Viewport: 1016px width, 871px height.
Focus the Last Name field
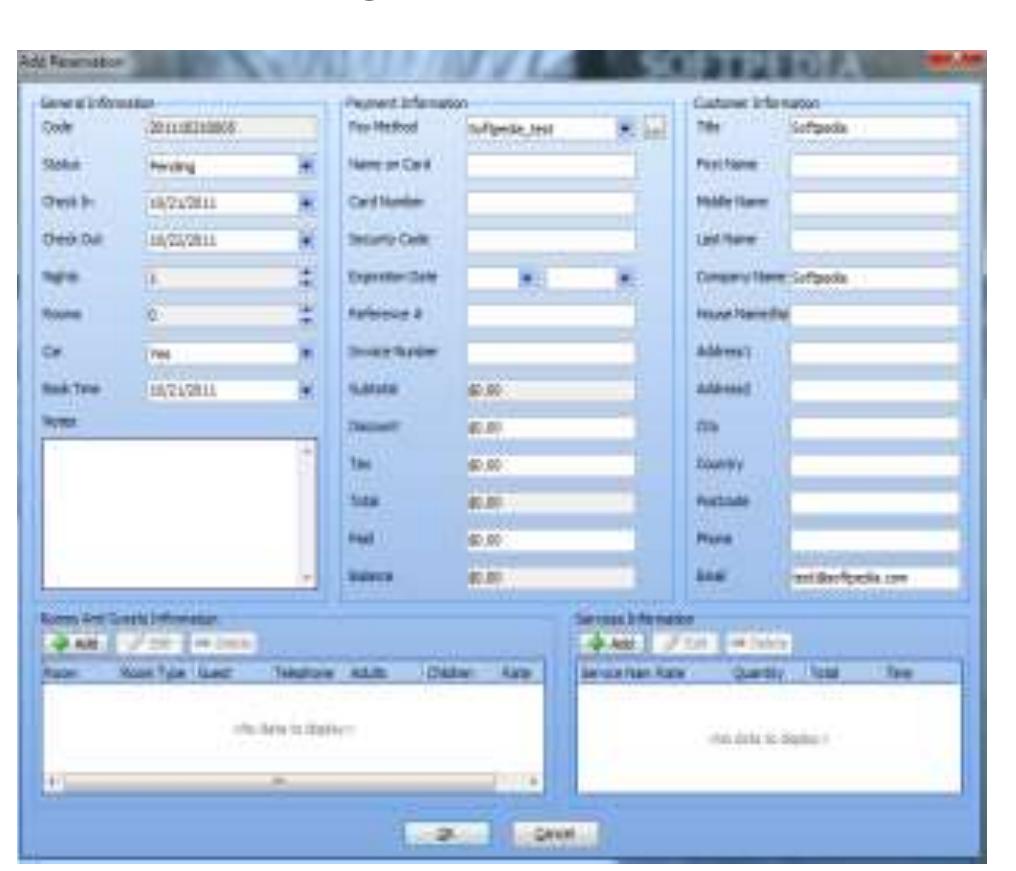874,240
